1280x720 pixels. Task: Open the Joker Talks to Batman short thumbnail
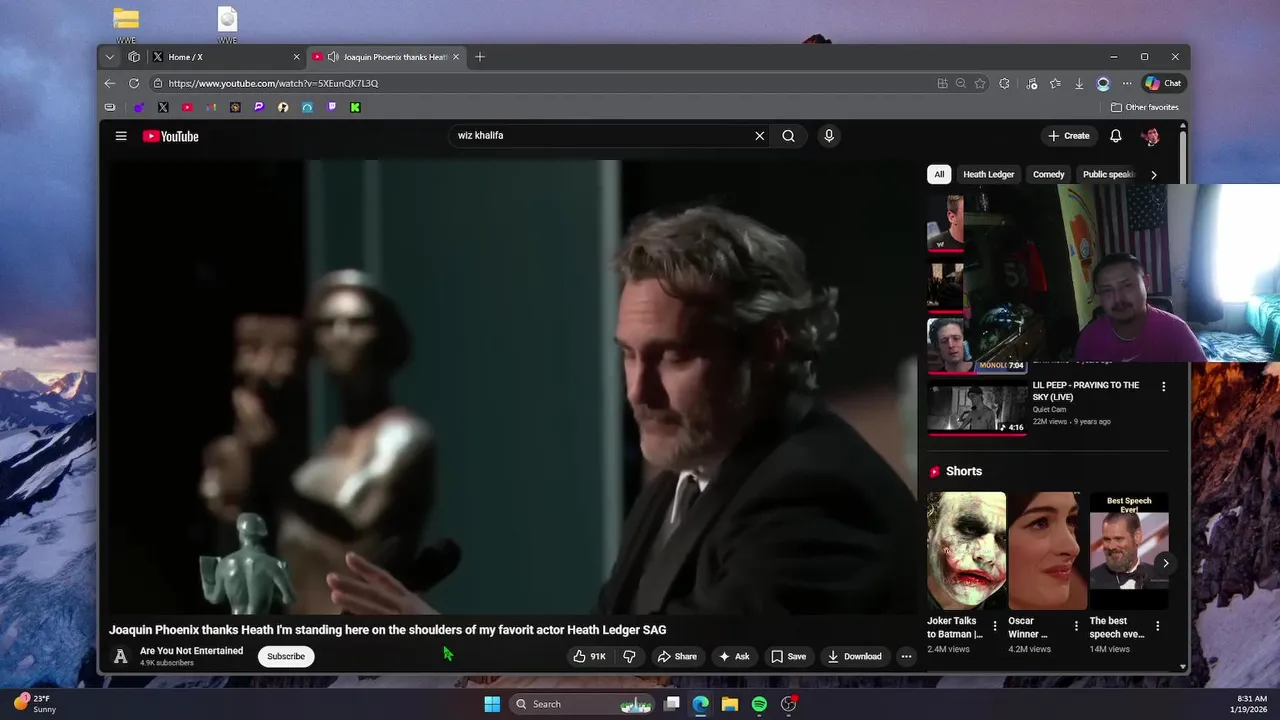pyautogui.click(x=966, y=551)
